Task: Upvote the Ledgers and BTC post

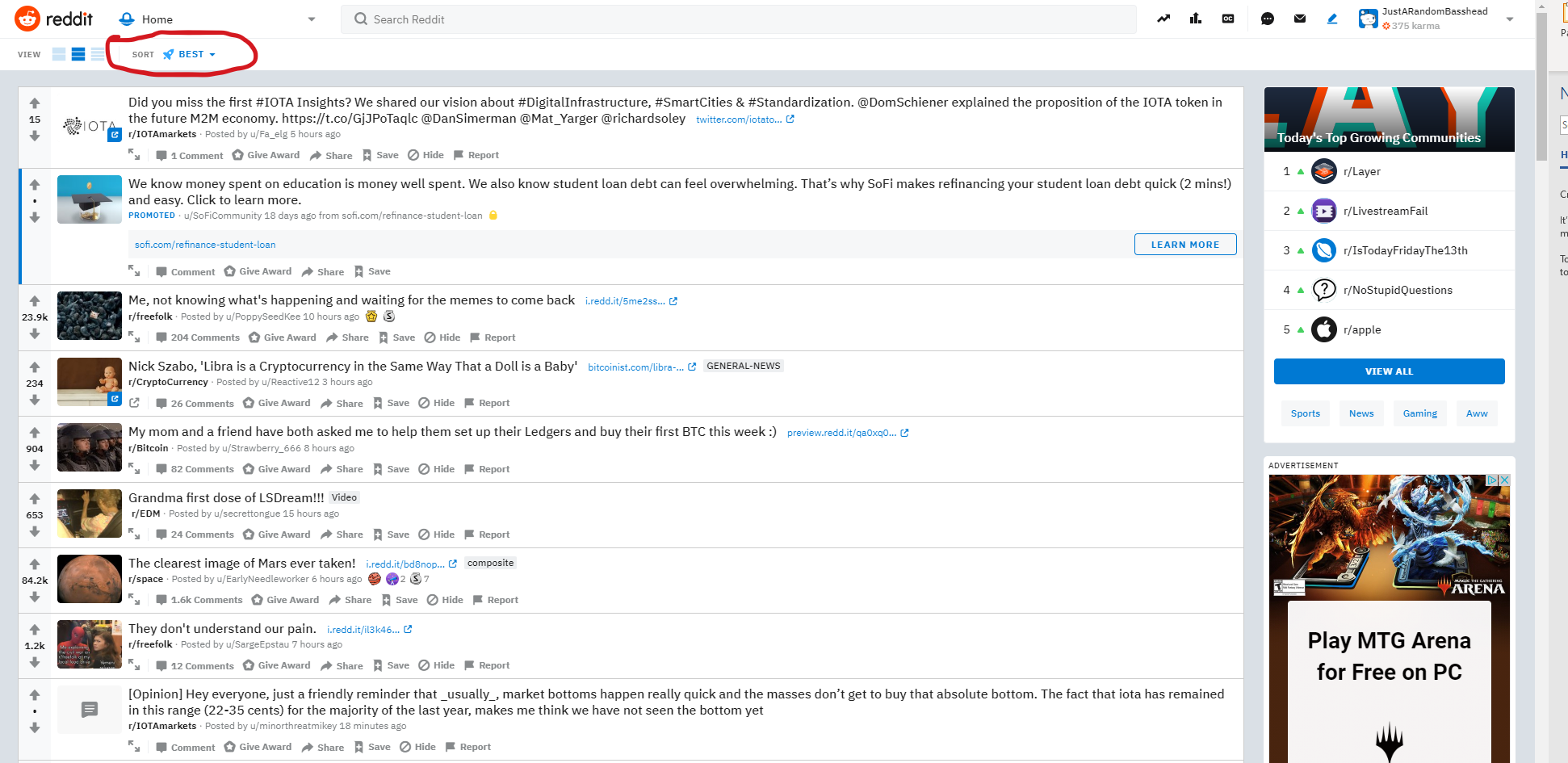Action: coord(35,433)
